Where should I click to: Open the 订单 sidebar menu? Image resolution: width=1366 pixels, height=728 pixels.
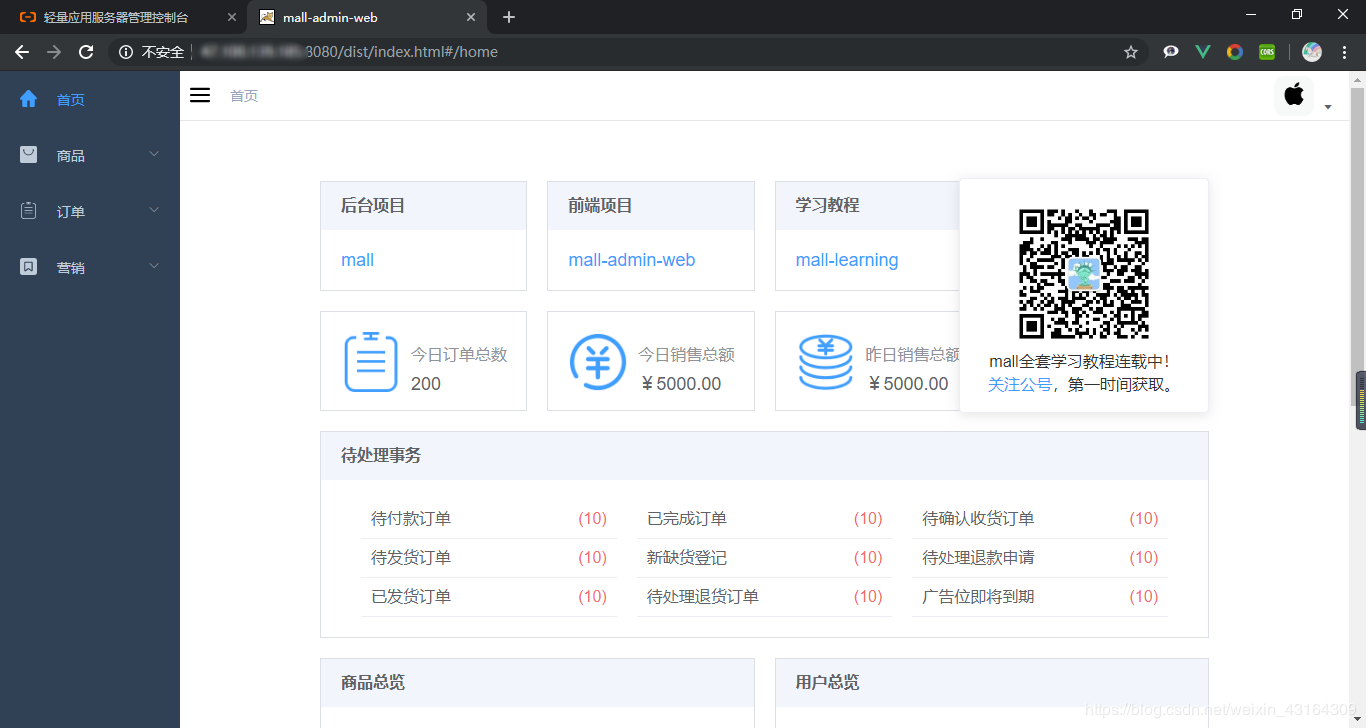coord(90,211)
